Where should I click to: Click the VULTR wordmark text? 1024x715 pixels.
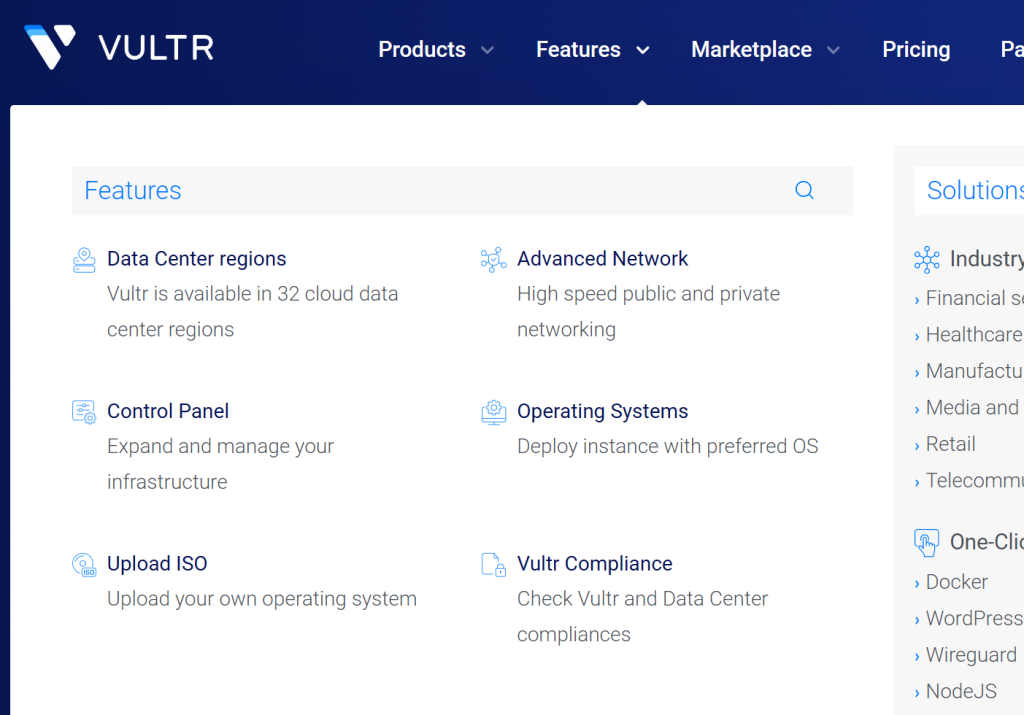[x=156, y=48]
